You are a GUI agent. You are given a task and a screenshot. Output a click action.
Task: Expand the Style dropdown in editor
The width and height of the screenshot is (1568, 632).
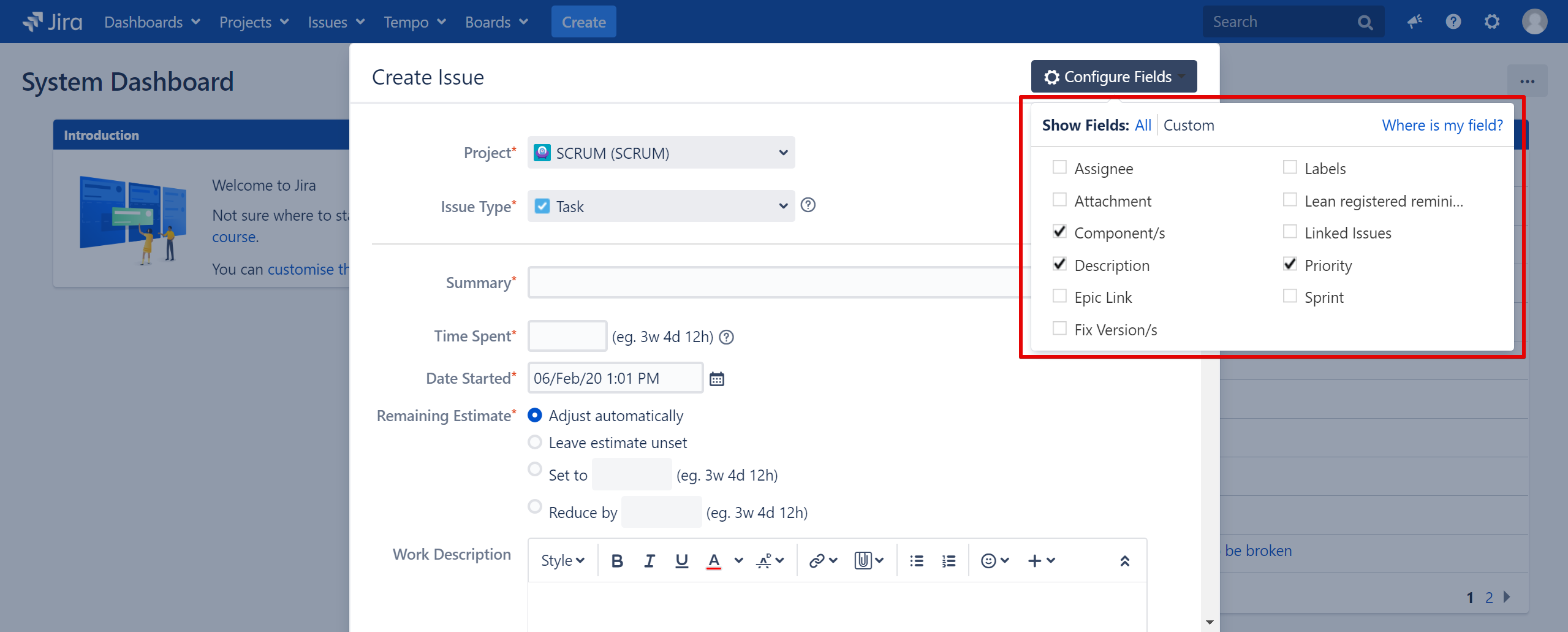(x=562, y=561)
